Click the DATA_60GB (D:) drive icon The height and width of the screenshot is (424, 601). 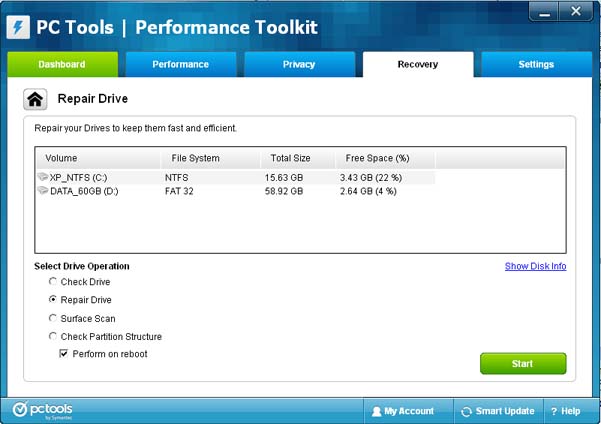click(43, 190)
